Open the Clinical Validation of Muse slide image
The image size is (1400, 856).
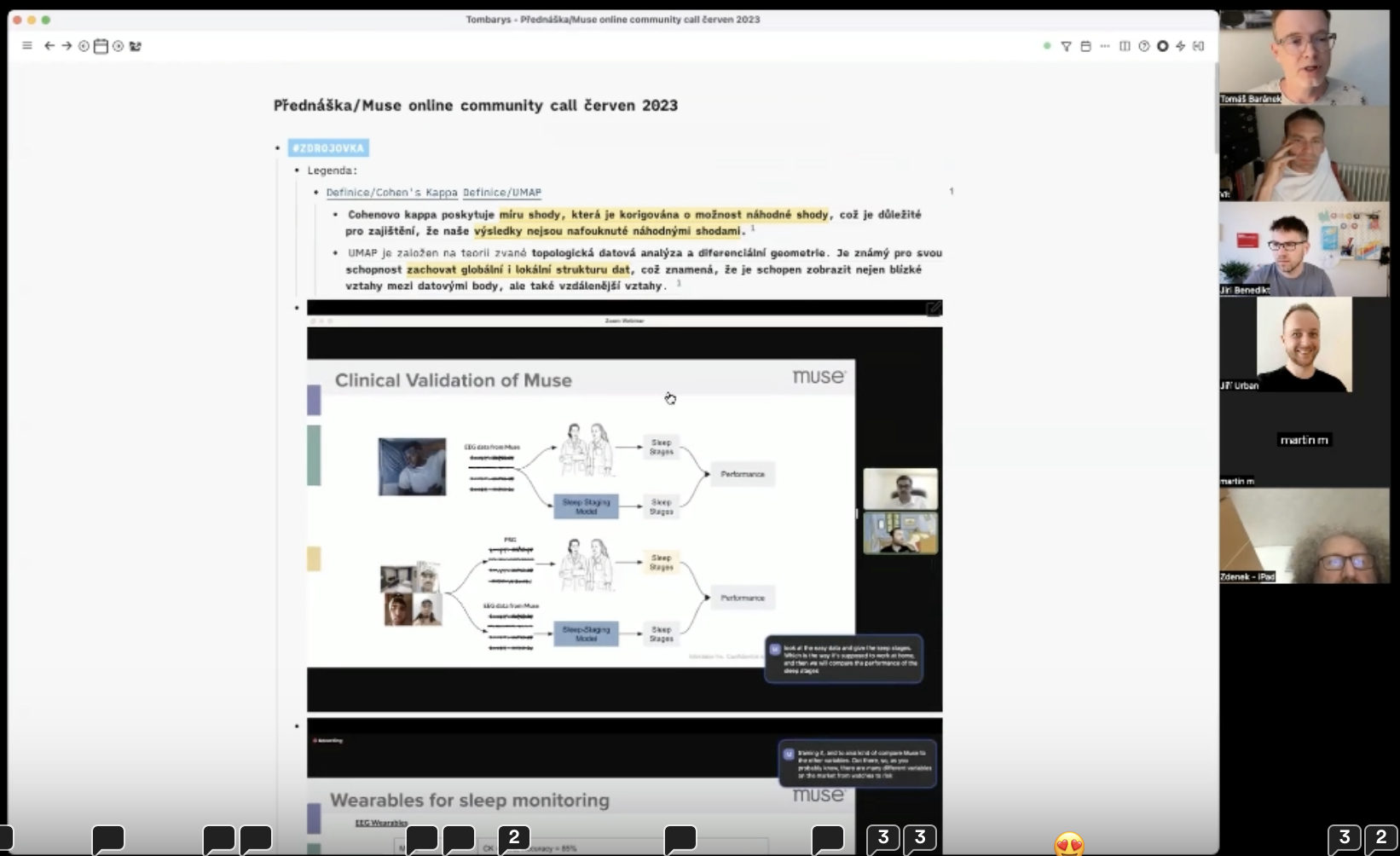[624, 506]
